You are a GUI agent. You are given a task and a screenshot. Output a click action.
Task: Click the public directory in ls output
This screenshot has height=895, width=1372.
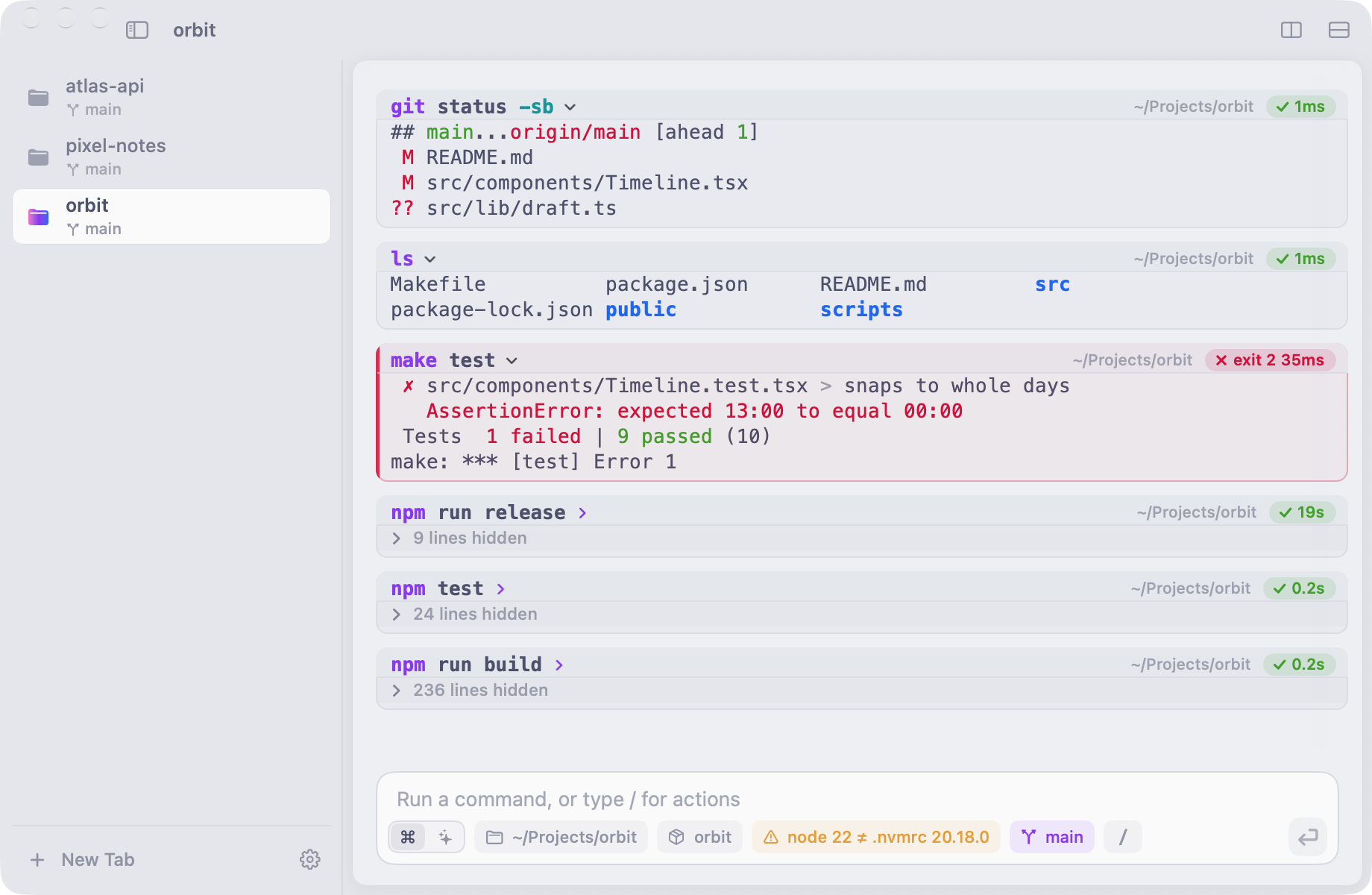click(641, 310)
